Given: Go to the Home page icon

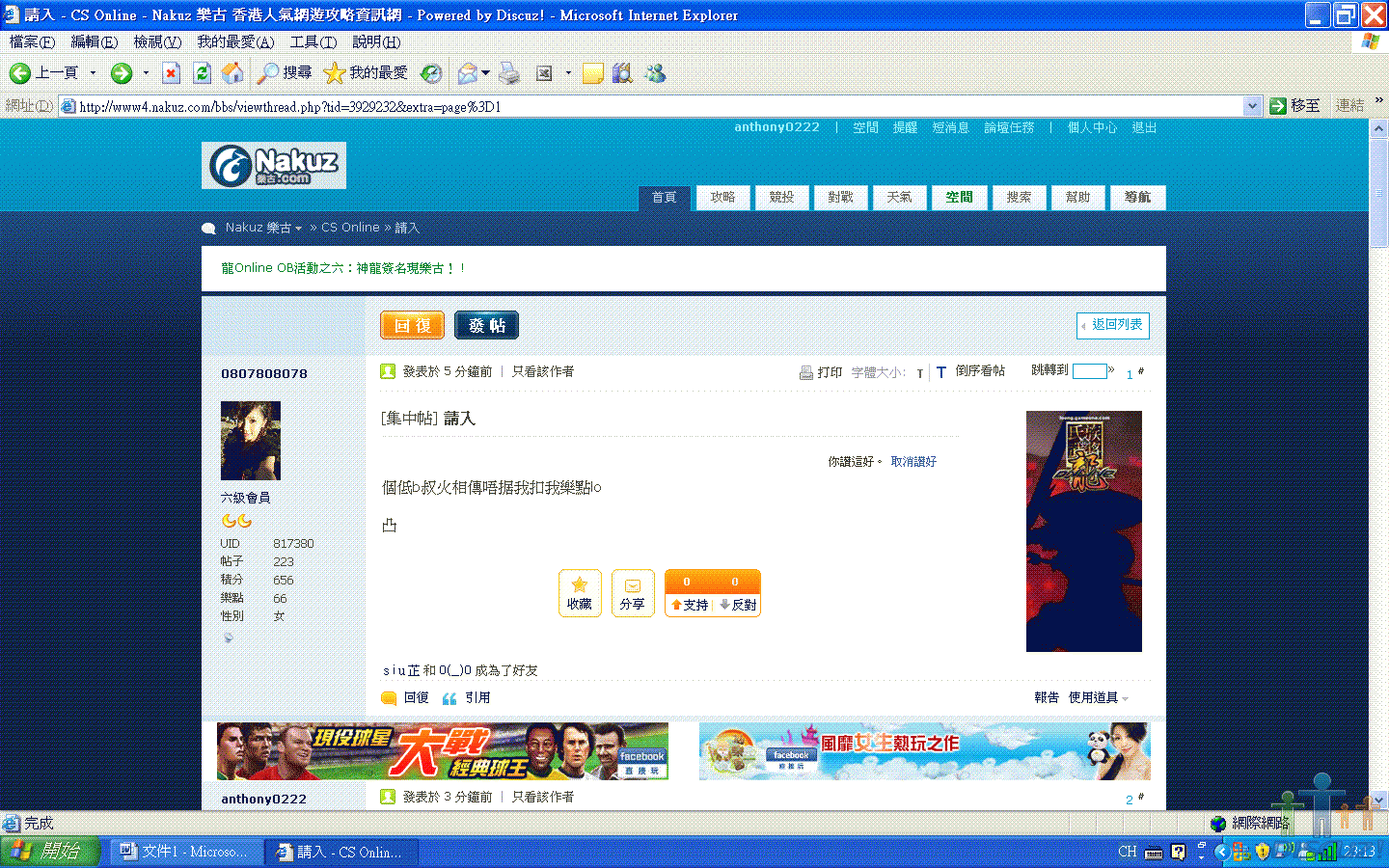Looking at the screenshot, I should pos(232,73).
